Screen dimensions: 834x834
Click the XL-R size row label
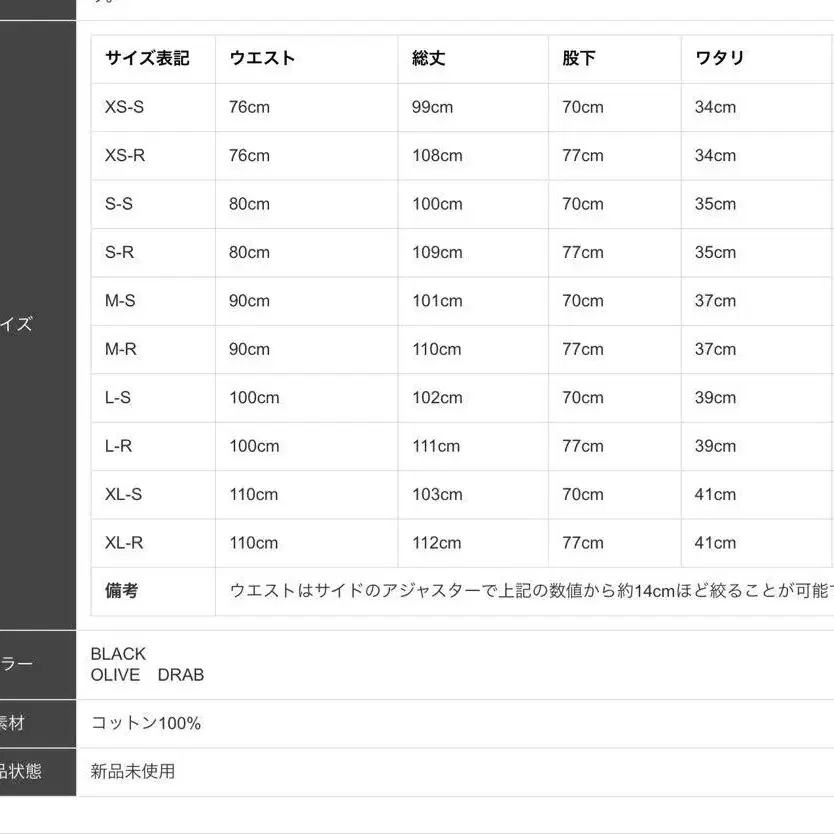(x=124, y=543)
